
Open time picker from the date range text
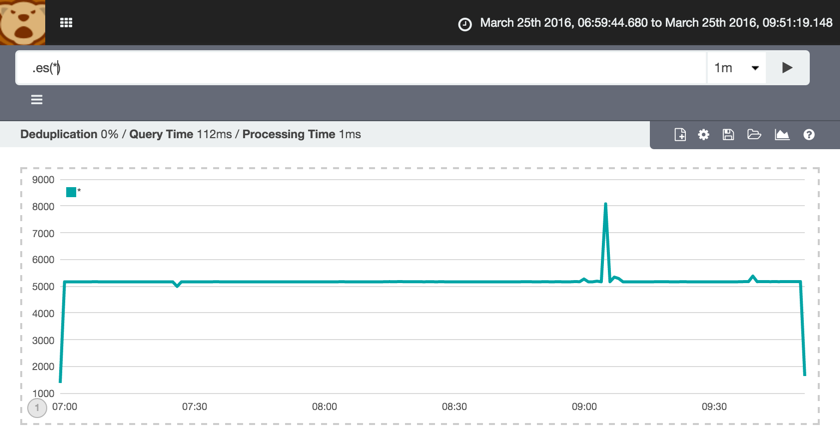(x=656, y=23)
